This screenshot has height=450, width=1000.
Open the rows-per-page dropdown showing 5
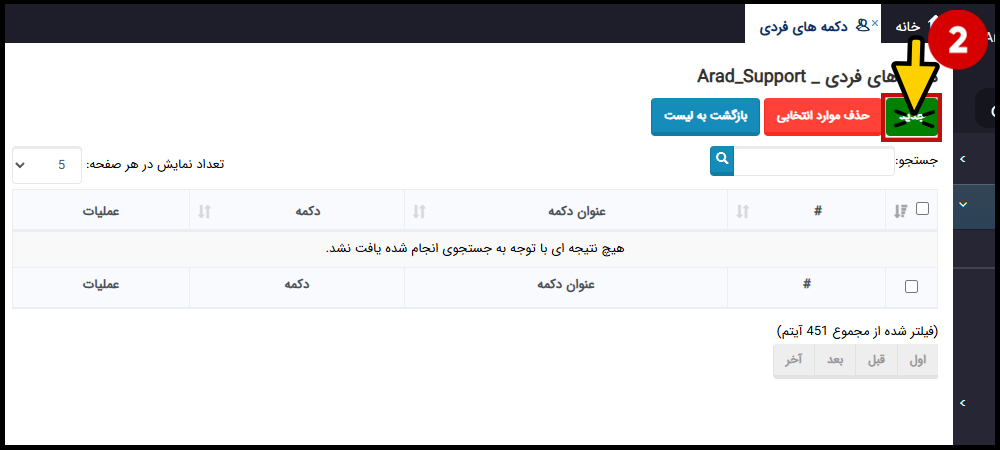[47, 165]
